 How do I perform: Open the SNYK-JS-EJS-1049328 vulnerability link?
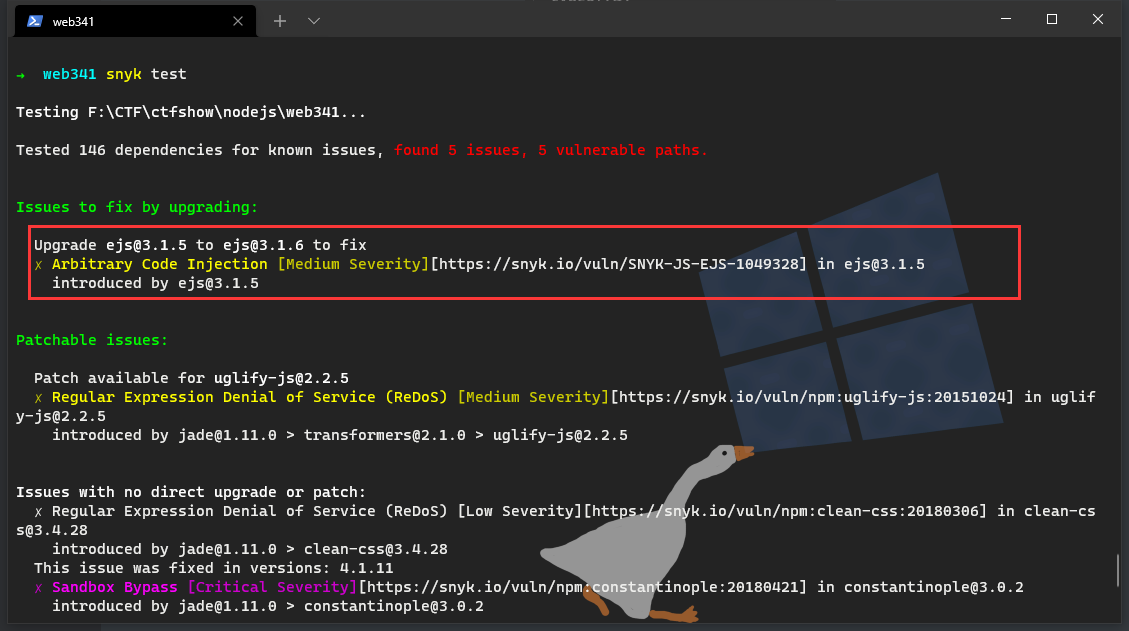pos(619,264)
